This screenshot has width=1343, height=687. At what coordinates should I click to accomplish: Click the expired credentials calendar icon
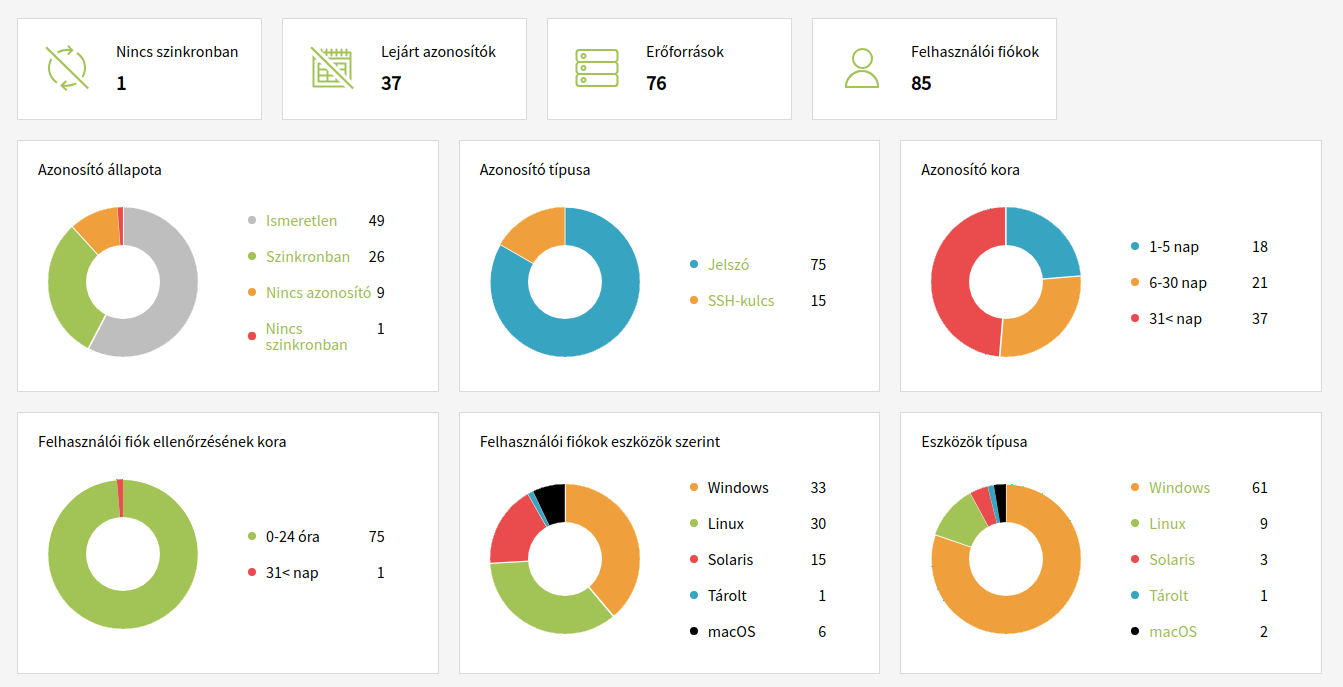pos(332,68)
